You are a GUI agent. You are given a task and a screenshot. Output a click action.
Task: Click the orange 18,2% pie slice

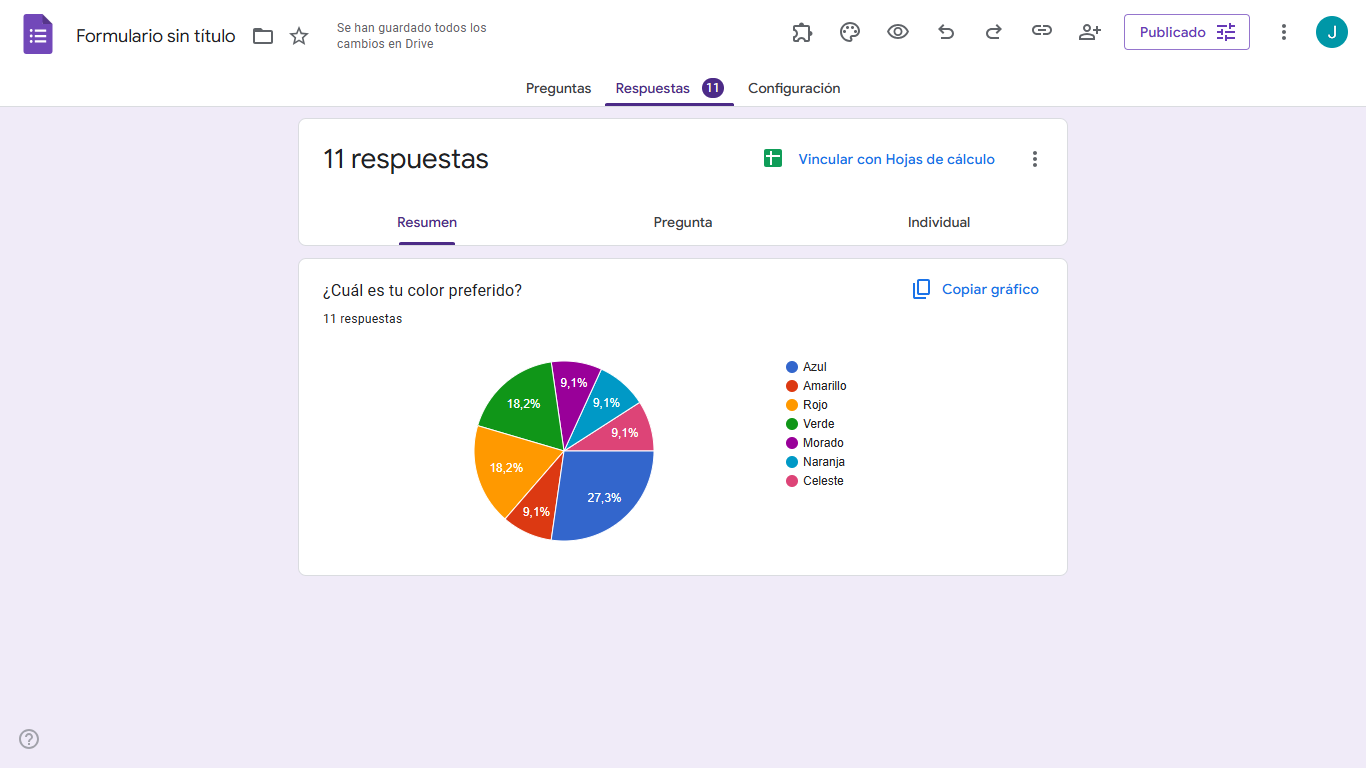click(508, 465)
